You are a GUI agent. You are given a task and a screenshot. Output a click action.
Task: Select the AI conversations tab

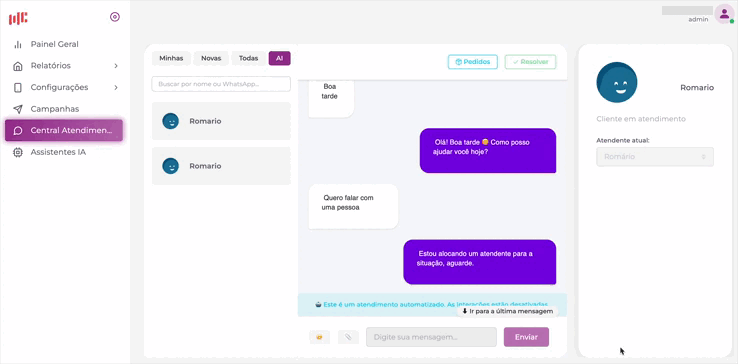(x=280, y=58)
